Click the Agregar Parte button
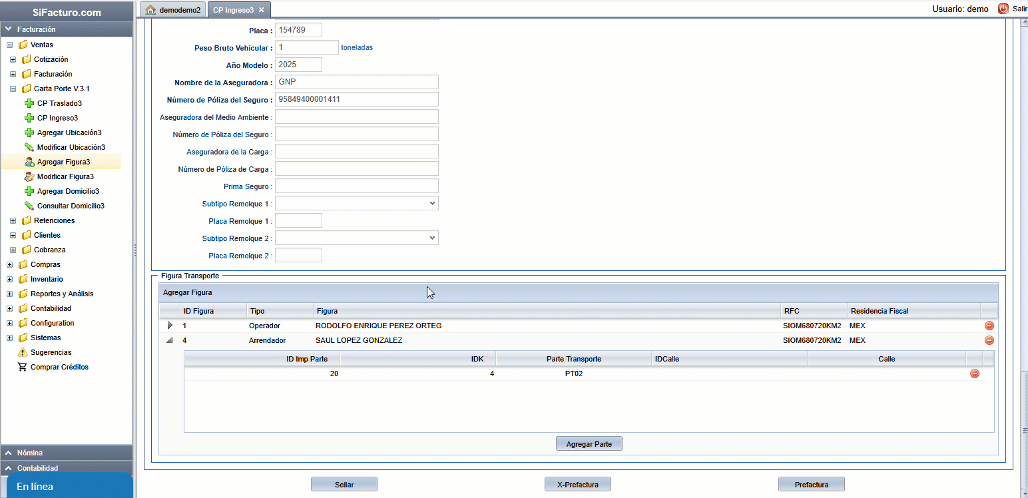This screenshot has width=1028, height=498. [x=589, y=443]
